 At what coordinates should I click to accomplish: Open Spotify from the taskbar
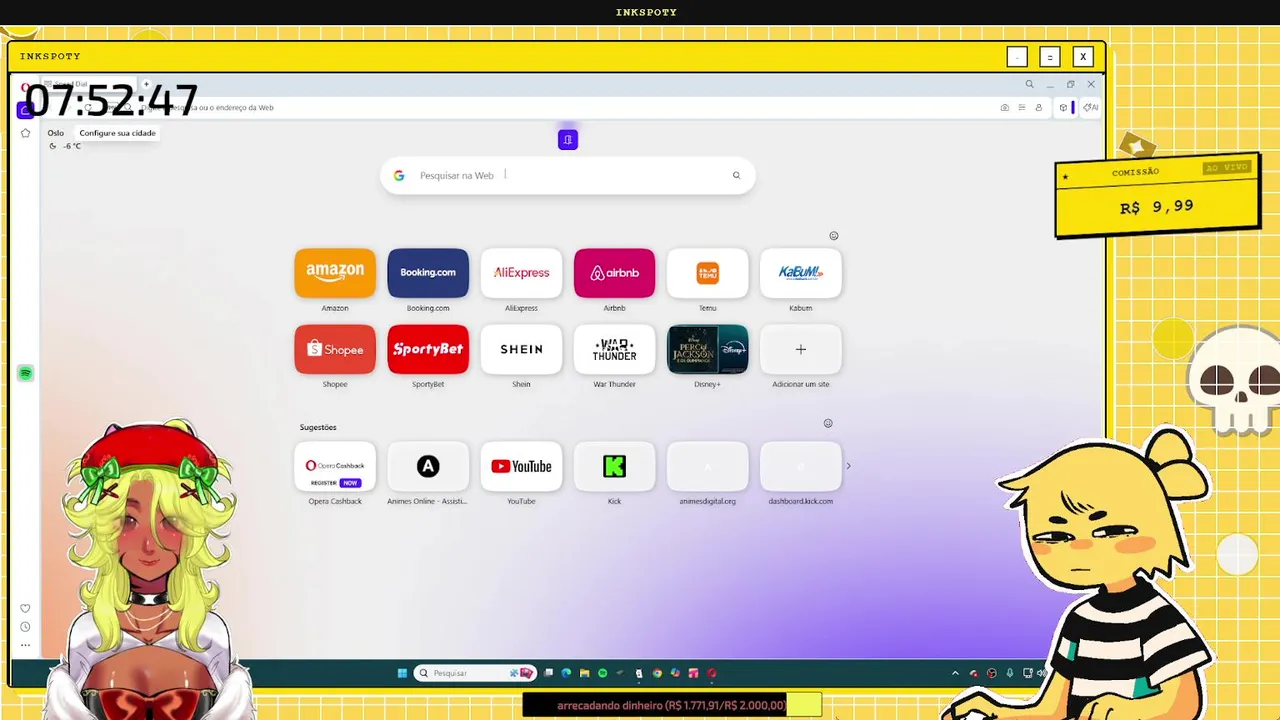[603, 673]
